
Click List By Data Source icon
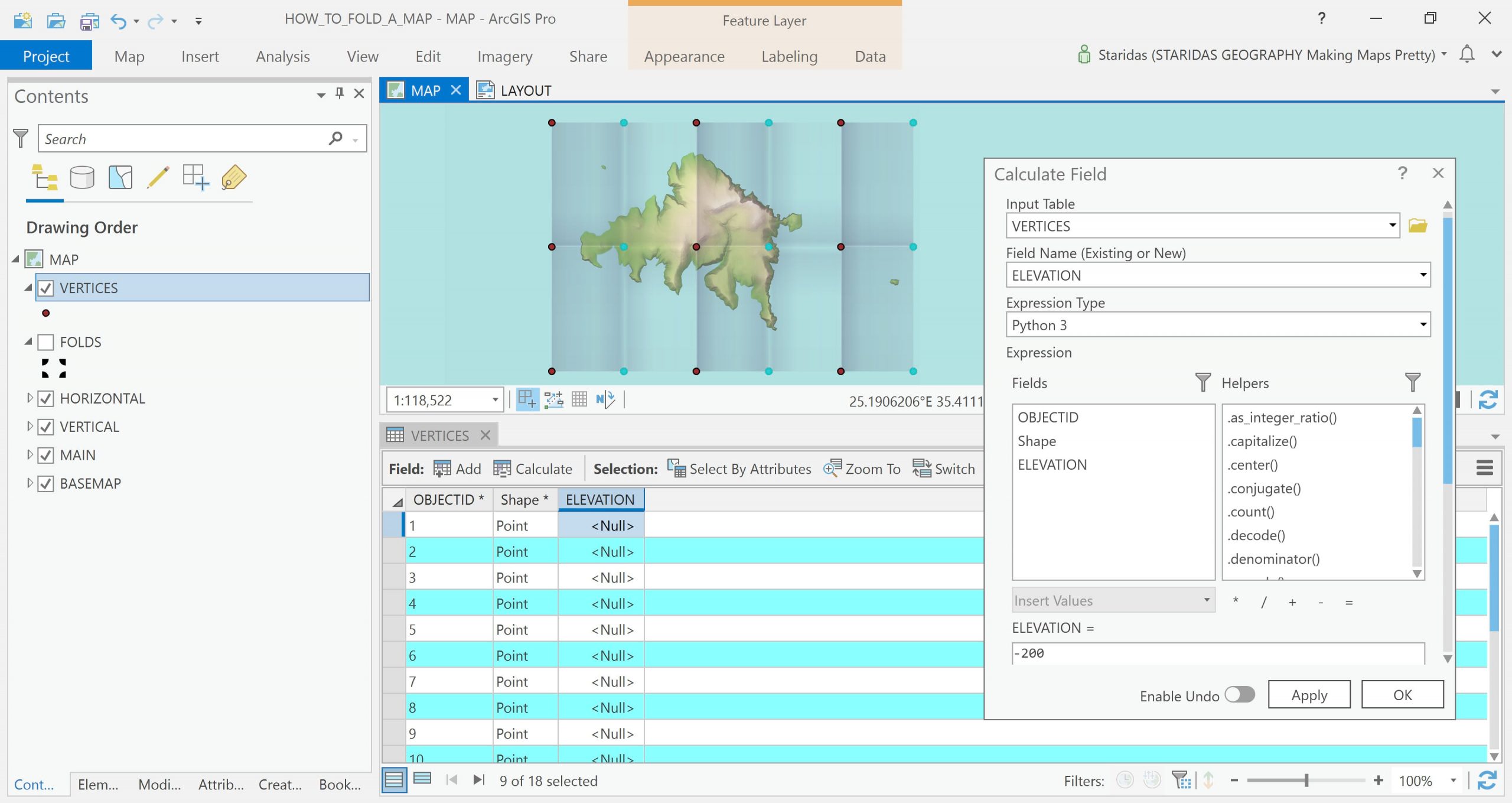pos(82,177)
